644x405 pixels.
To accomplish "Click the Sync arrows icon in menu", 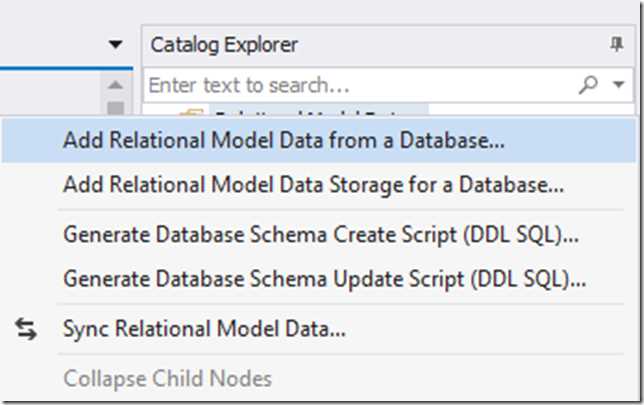I will click(x=26, y=329).
